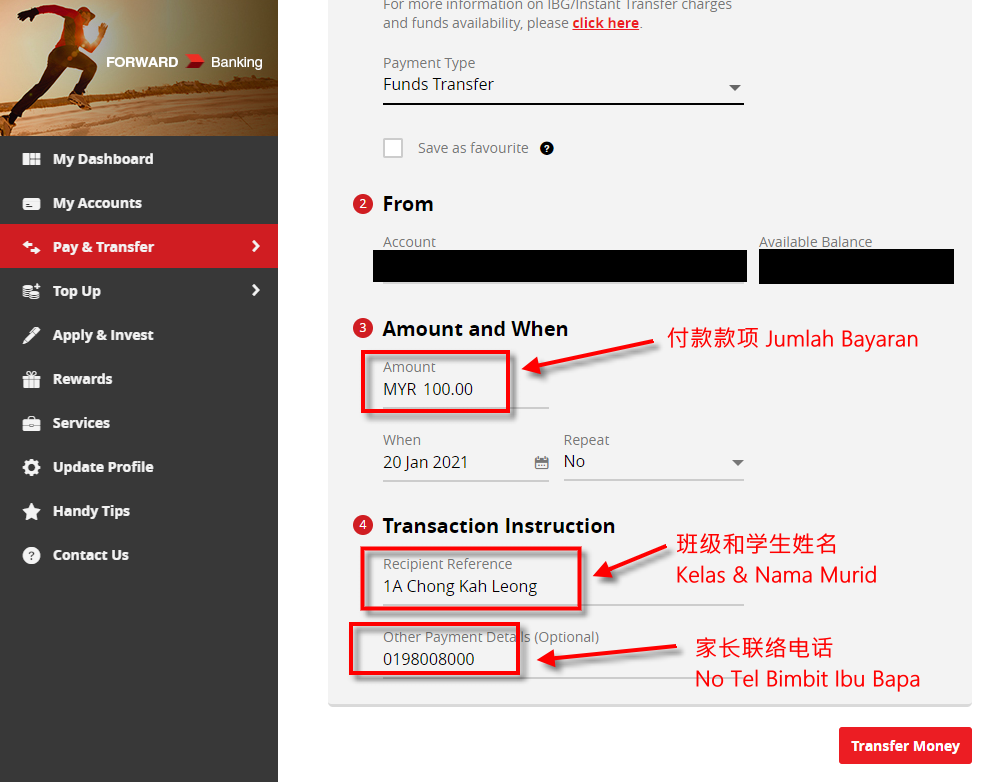
Task: Tick the Save as favourite checkbox
Action: click(393, 148)
